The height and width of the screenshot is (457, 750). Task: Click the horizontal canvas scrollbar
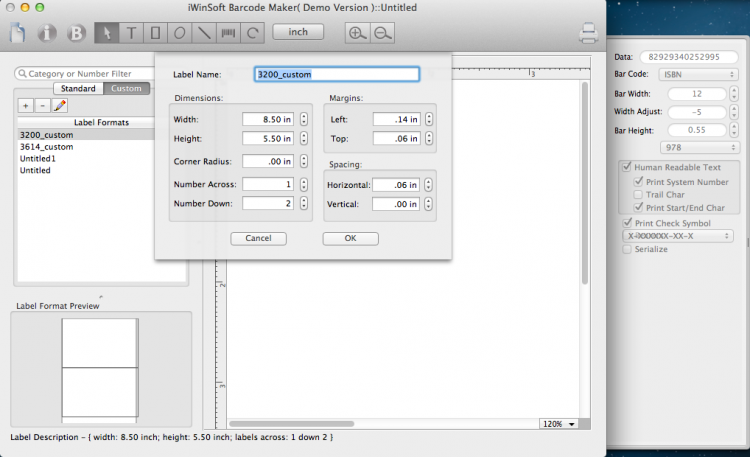(x=292, y=424)
